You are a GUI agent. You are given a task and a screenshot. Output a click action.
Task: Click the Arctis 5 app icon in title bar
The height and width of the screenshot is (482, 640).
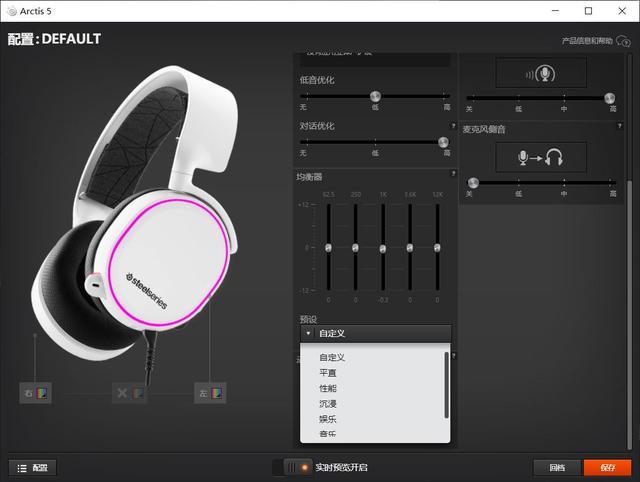[12, 11]
